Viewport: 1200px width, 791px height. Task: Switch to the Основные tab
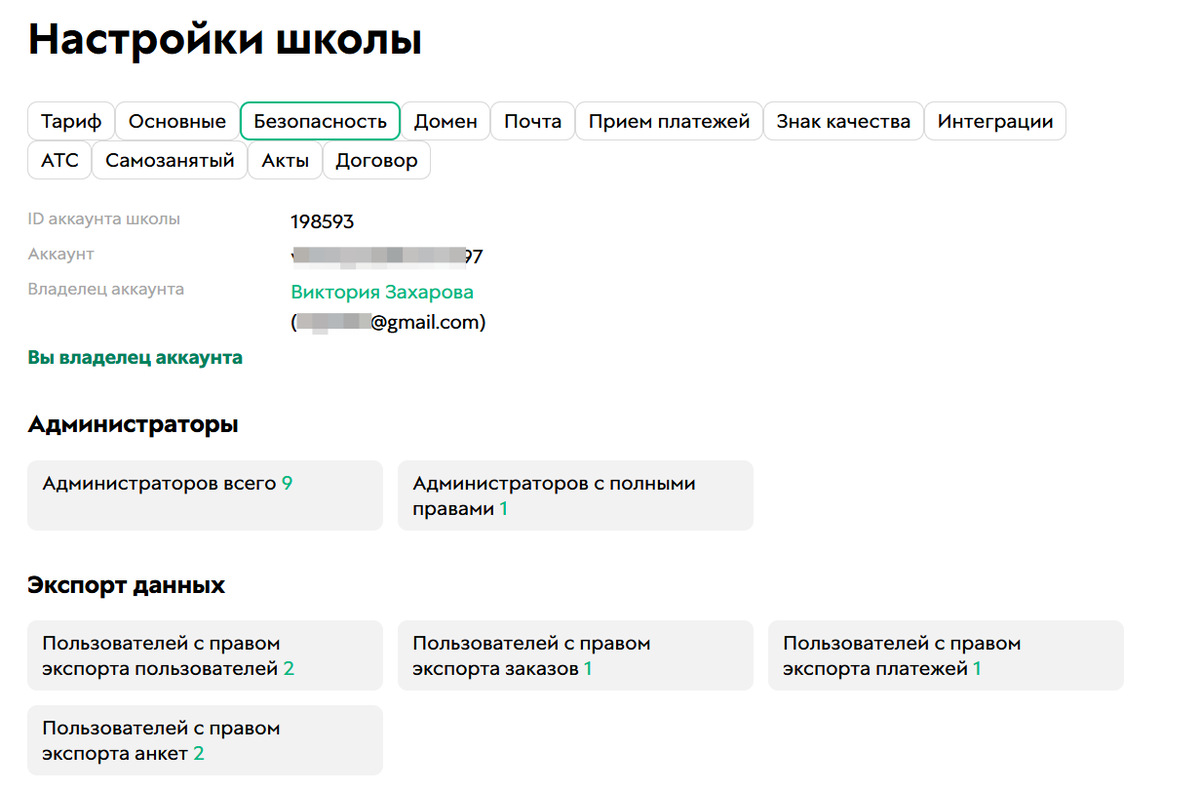(x=177, y=122)
